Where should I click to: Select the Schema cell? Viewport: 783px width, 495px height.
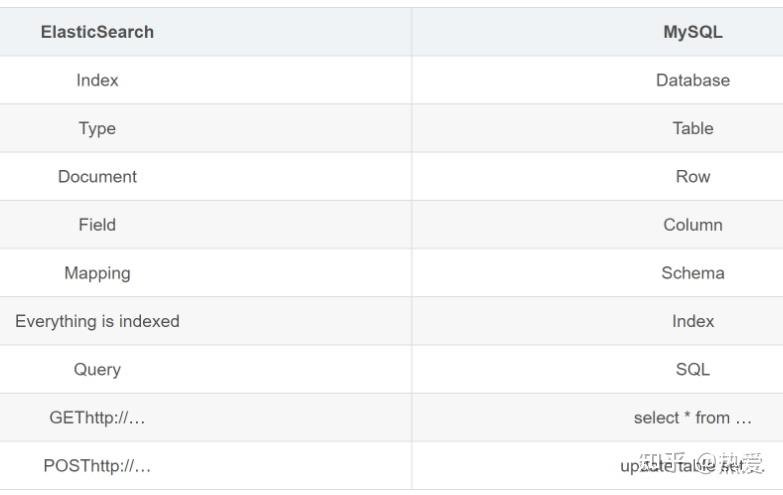[x=692, y=272]
